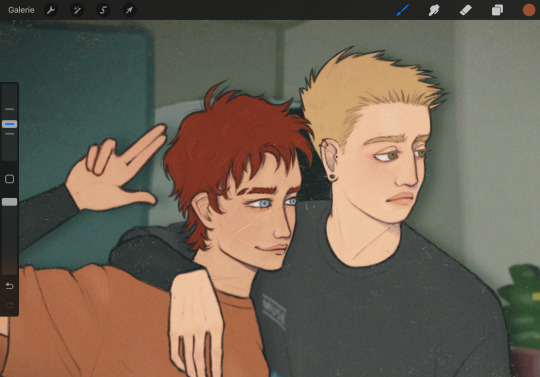Open the Adjustments magic wand menu

[77, 10]
